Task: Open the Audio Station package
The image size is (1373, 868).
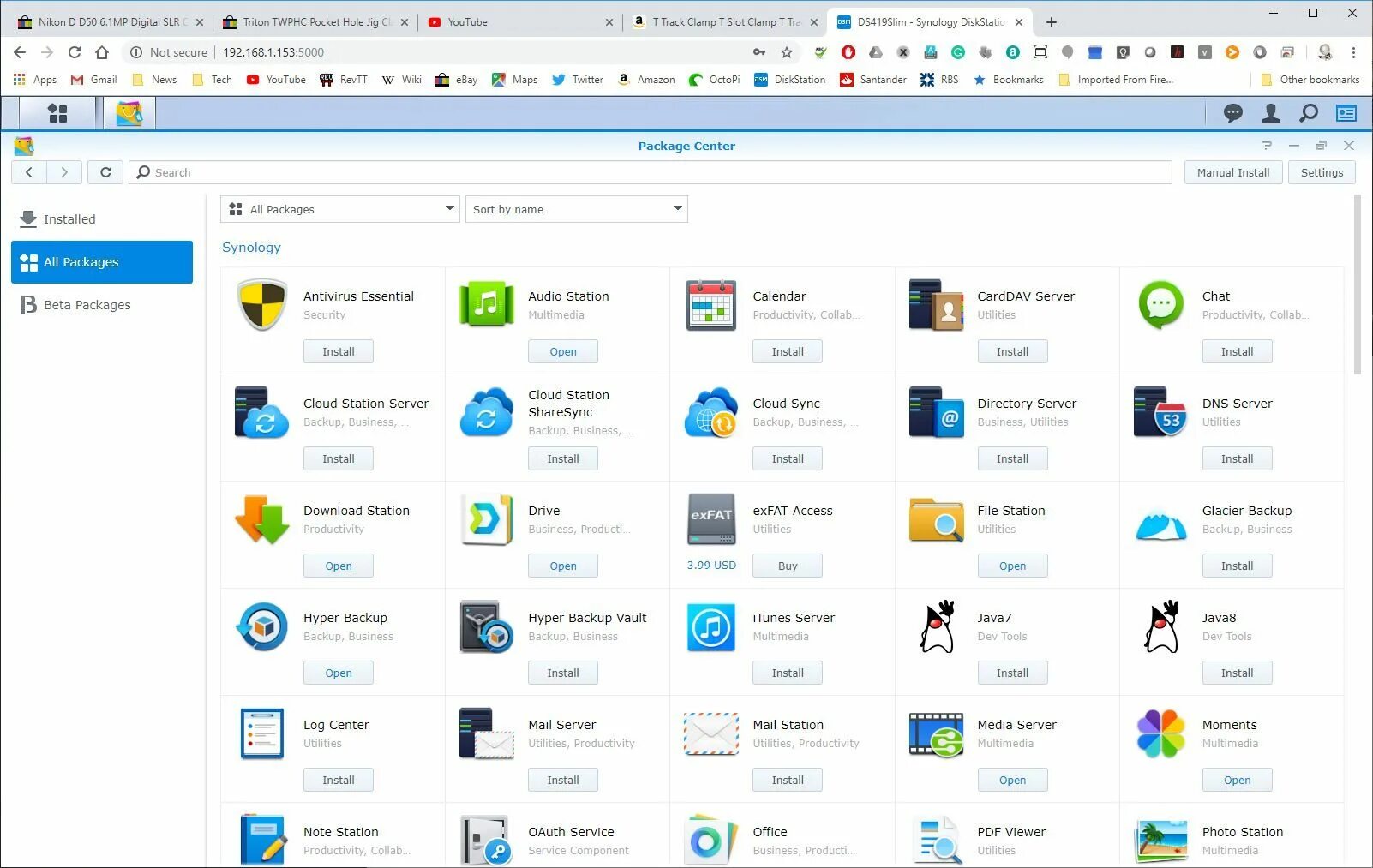Action: point(563,351)
